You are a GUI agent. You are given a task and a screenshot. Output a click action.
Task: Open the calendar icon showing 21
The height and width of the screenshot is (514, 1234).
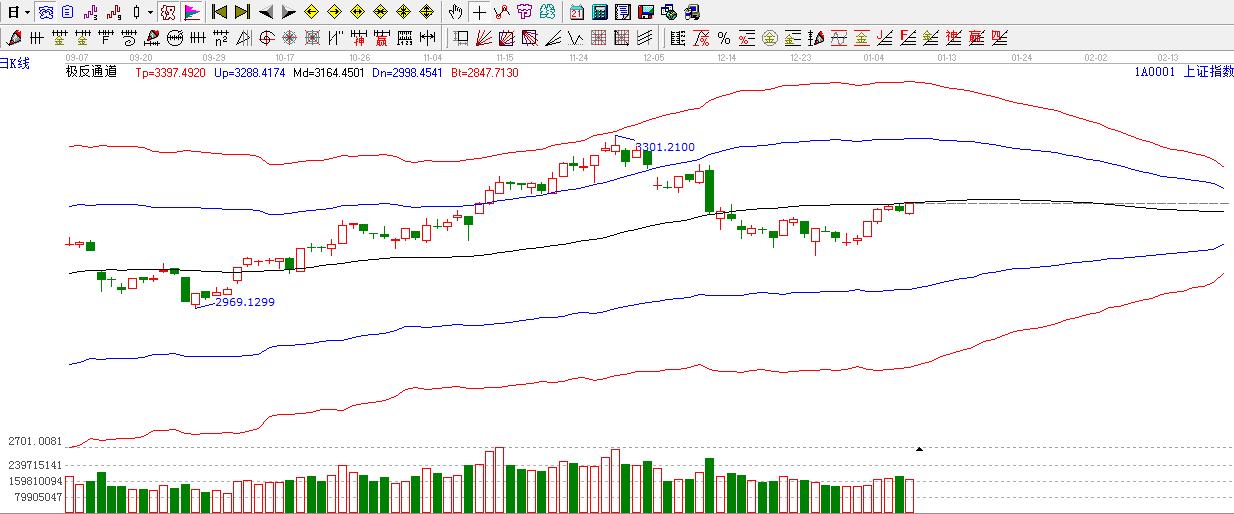577,12
